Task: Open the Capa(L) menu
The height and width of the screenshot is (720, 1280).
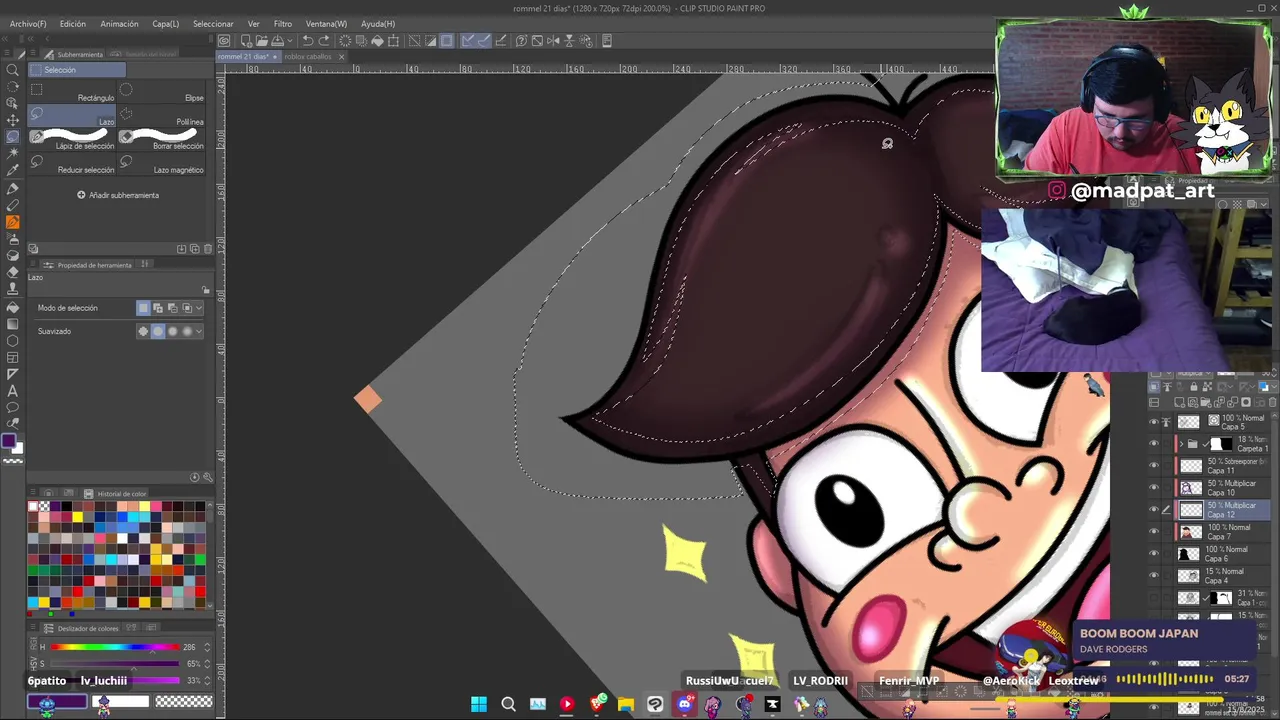Action: 165,23
